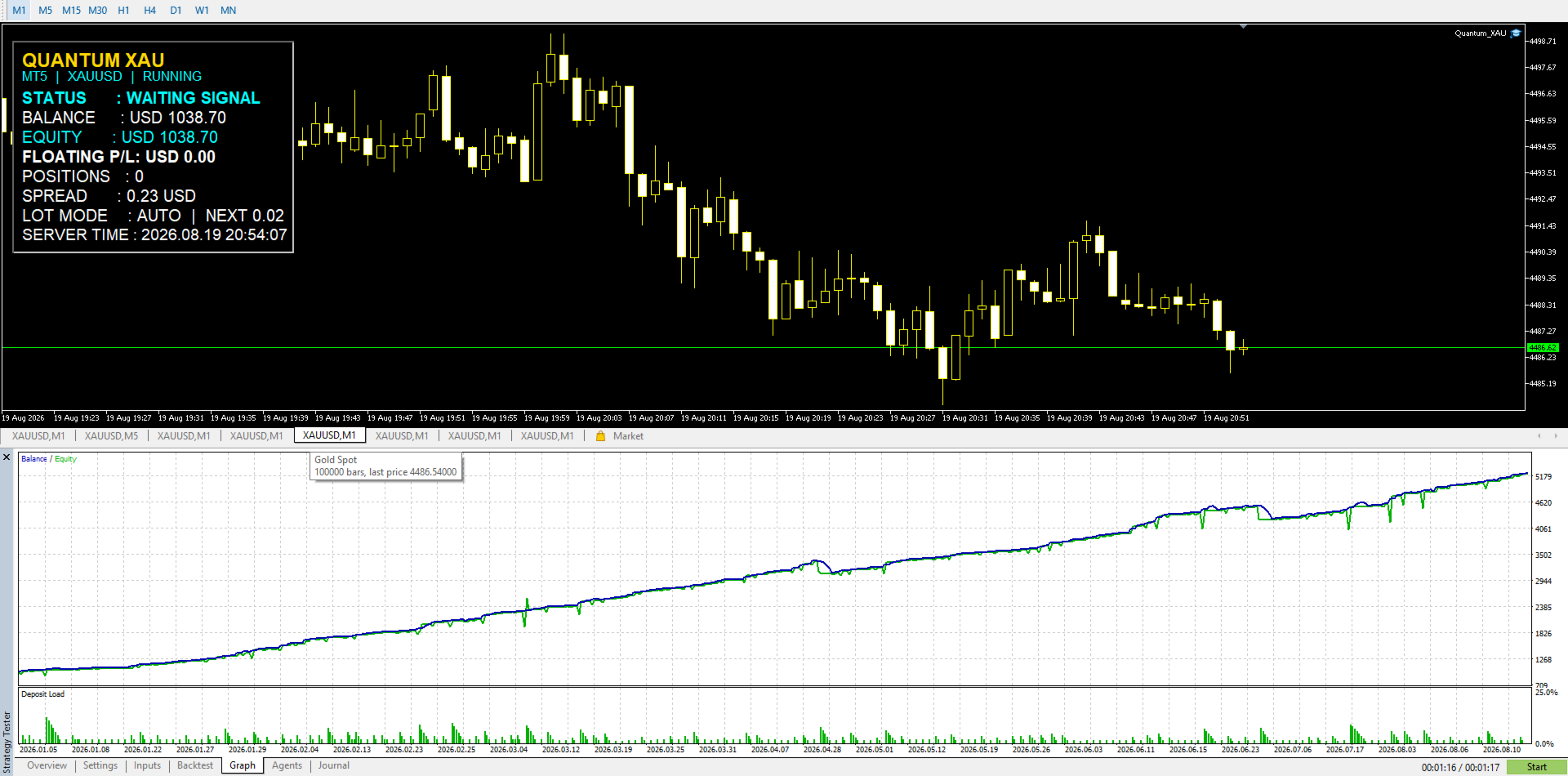Open the Market tab
Screen dimensions: 1568x776
(628, 436)
